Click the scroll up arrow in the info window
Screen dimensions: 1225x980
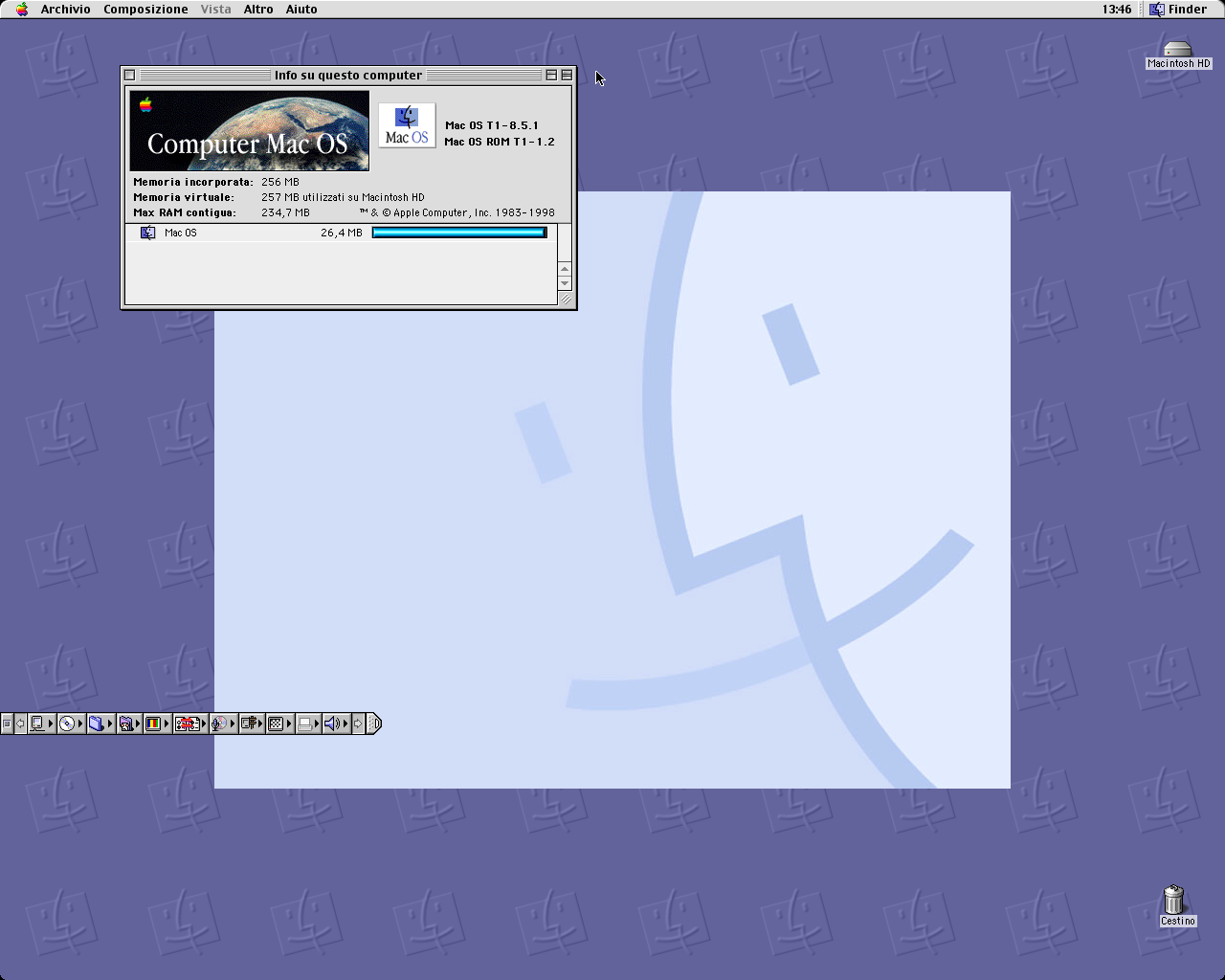(x=565, y=269)
